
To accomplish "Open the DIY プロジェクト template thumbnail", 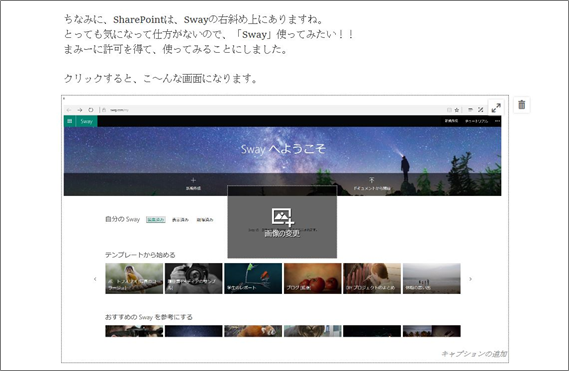I will (372, 278).
